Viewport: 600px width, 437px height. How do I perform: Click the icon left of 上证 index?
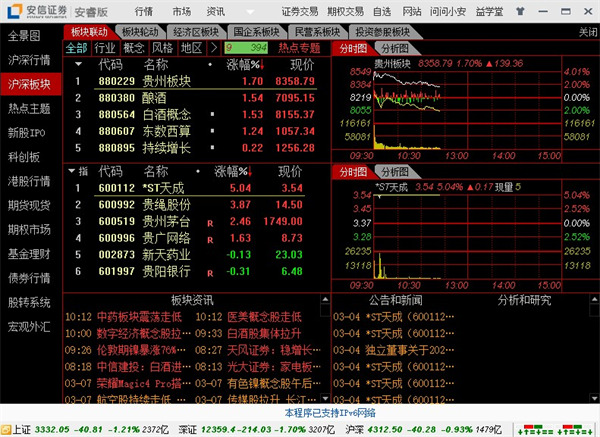click(5, 429)
